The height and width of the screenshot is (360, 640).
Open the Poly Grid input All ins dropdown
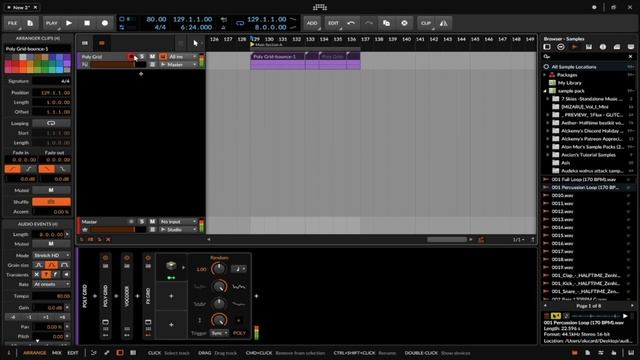tap(183, 56)
